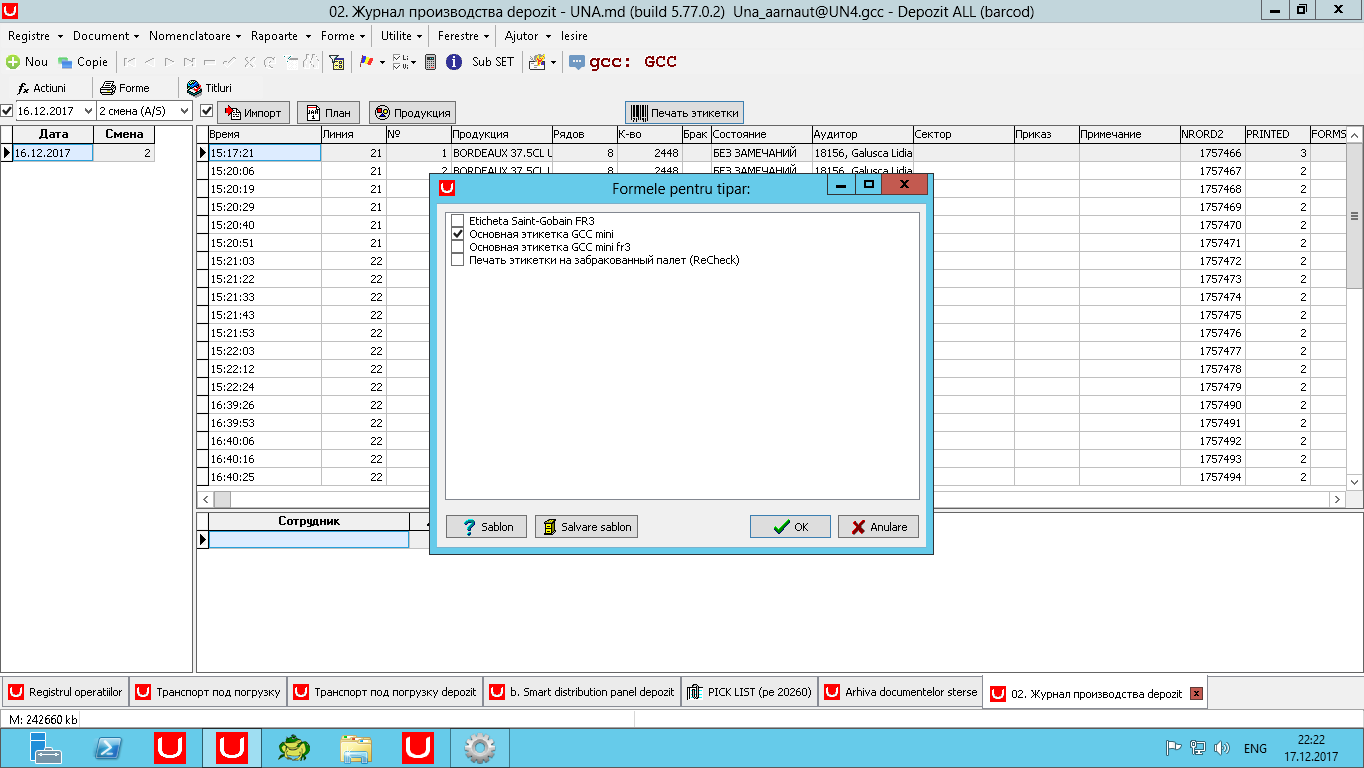Viewport: 1364px width, 768px height.
Task: Open the Utilite menu
Action: point(402,36)
